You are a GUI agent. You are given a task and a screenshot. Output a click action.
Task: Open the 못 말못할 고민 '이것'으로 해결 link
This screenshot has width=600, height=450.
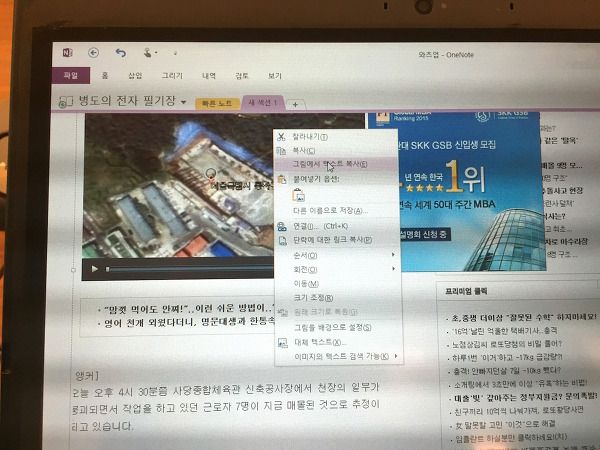505,424
